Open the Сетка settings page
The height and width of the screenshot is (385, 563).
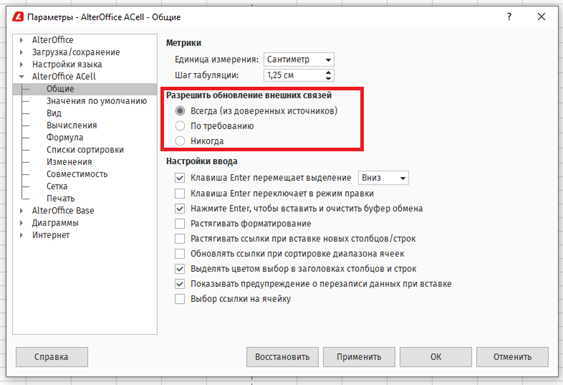tap(57, 186)
